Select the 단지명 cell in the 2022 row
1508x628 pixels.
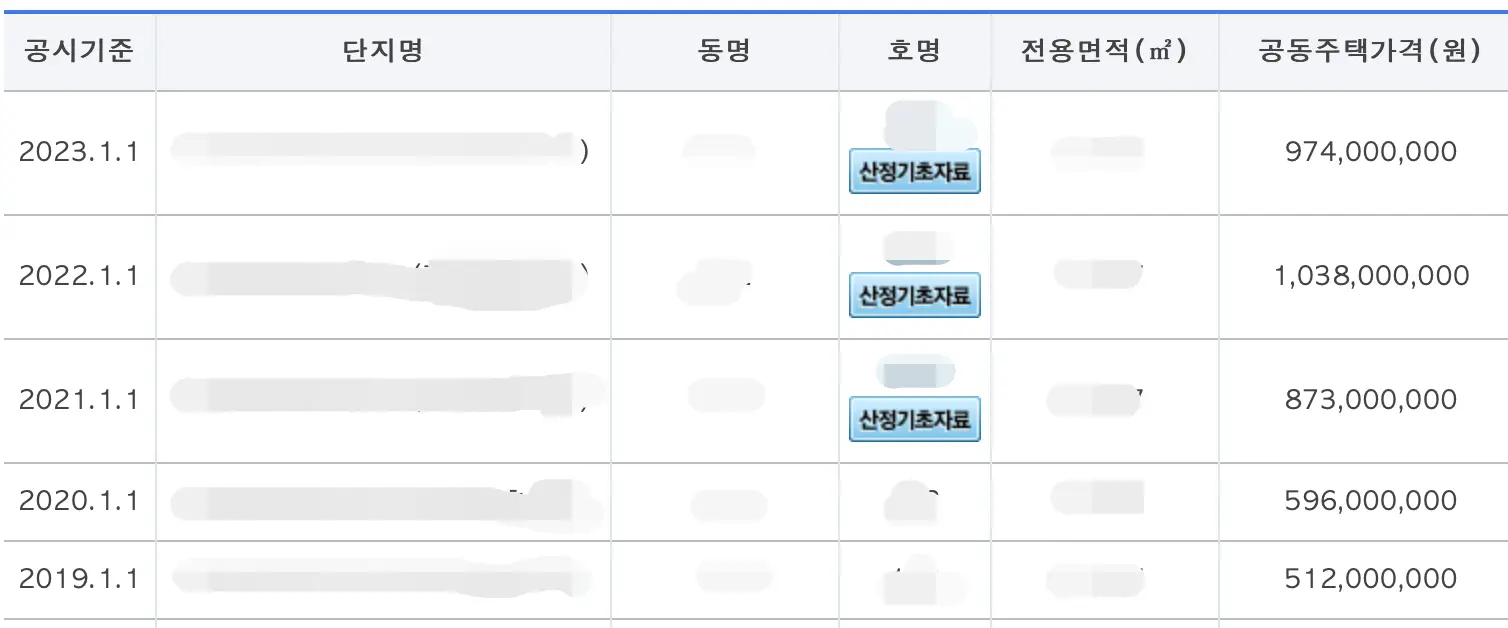383,276
